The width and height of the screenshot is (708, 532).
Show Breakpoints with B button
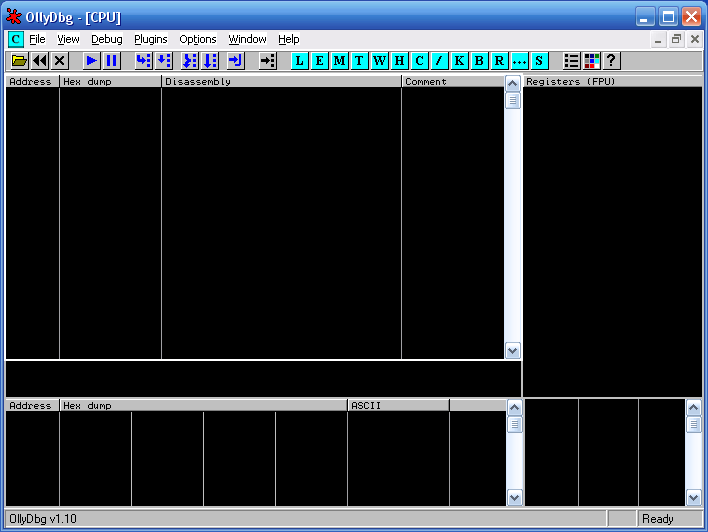479,61
